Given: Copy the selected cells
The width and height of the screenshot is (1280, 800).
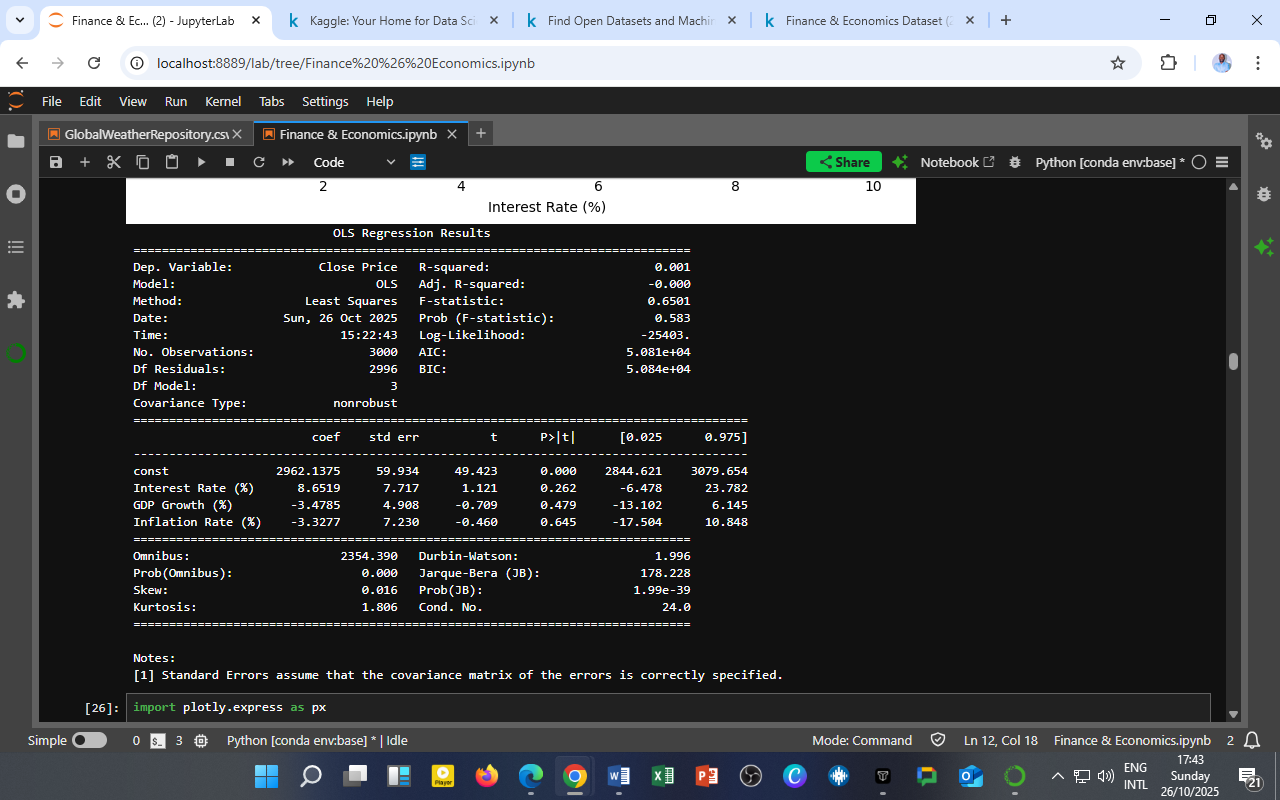Looking at the screenshot, I should [142, 162].
